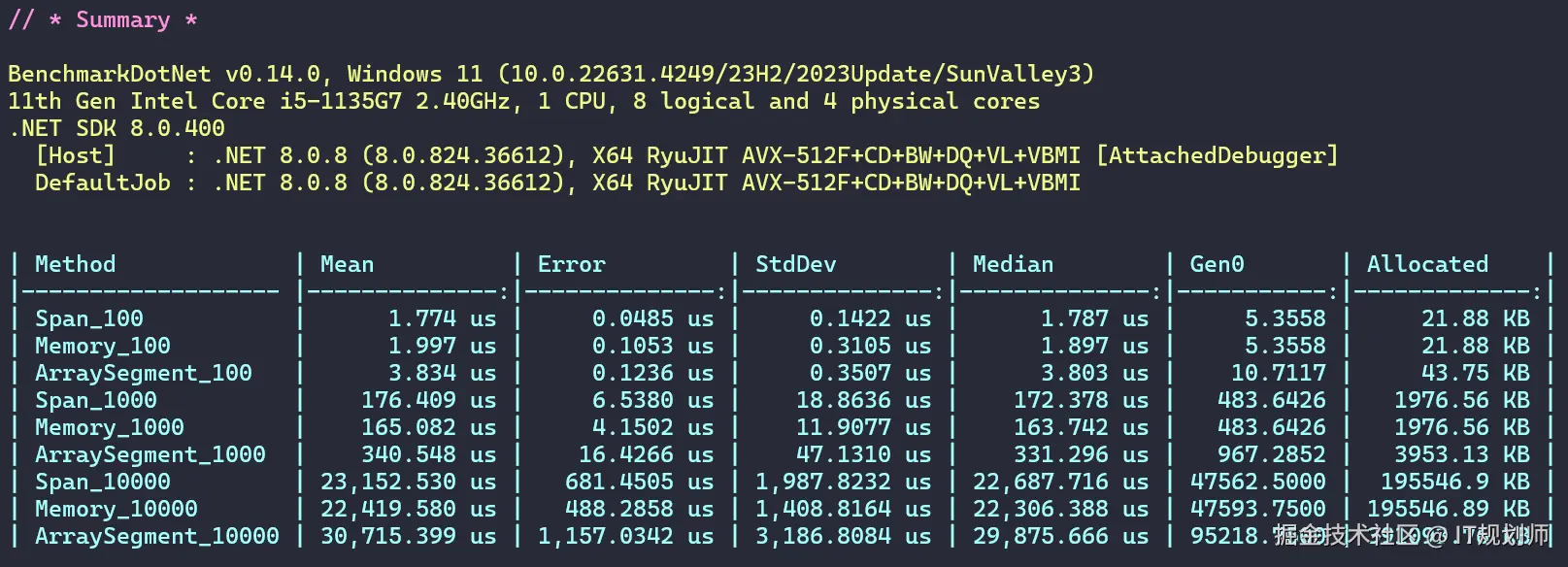Click the ArraySegment_1000 row label
The height and width of the screenshot is (567, 1568).
(150, 454)
